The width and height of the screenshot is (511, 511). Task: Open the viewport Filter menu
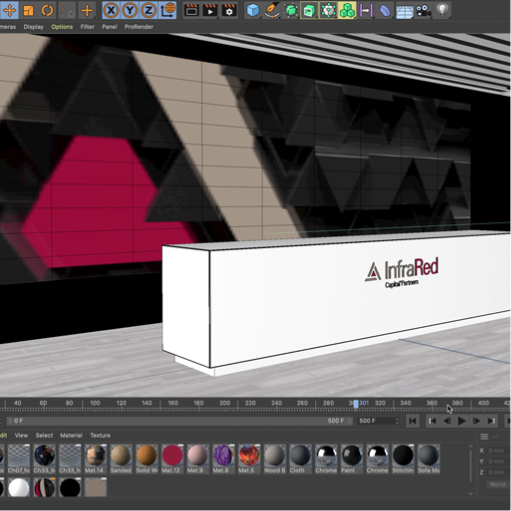(x=87, y=27)
